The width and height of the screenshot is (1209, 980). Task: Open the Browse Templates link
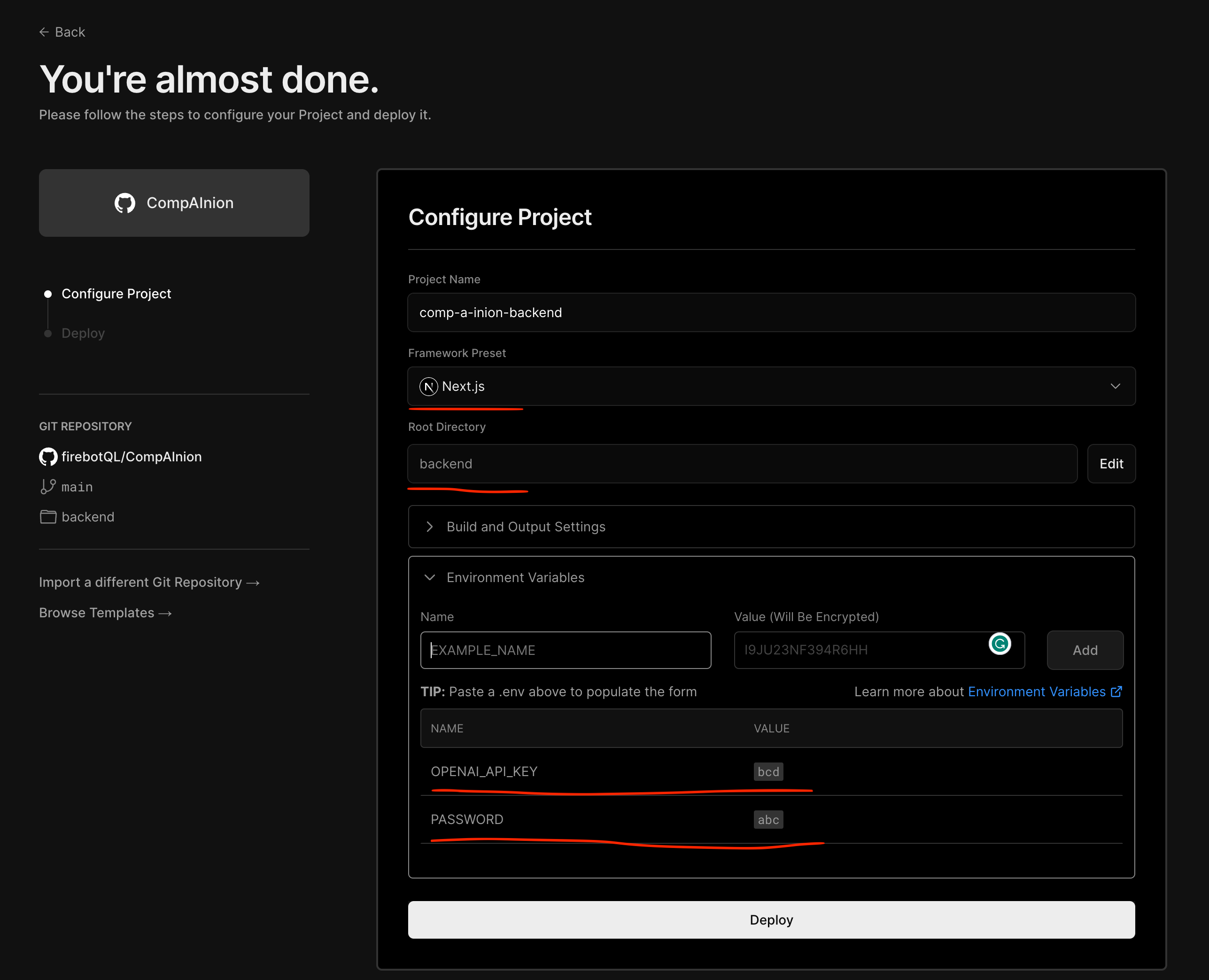click(x=105, y=613)
